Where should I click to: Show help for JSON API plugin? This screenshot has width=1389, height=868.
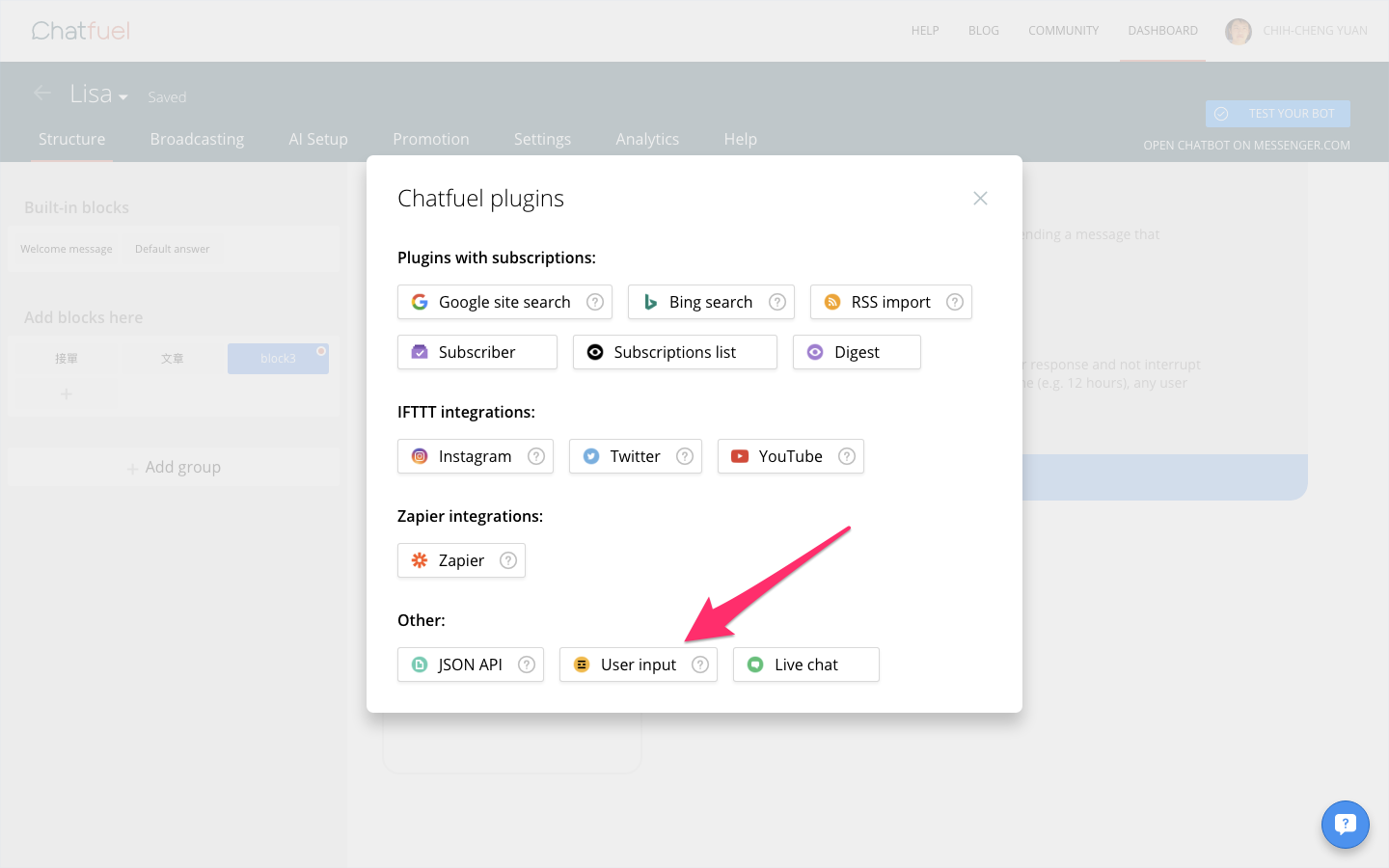point(527,665)
